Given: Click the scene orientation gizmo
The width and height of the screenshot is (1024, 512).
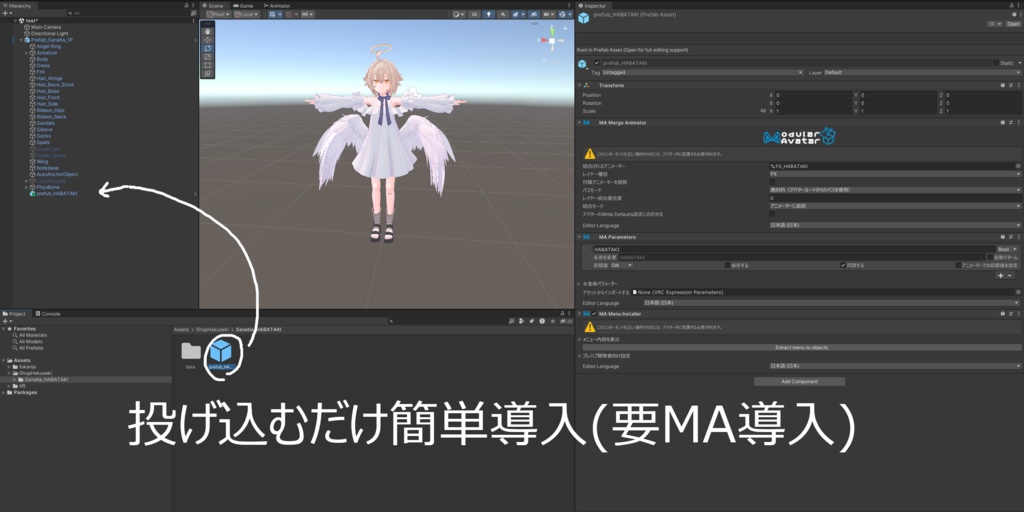Looking at the screenshot, I should point(552,40).
